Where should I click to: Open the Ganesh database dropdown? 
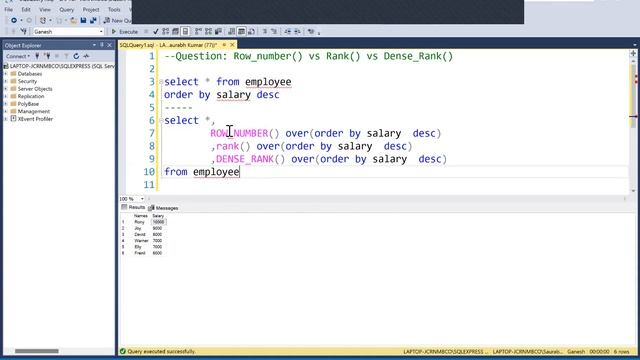coord(101,31)
